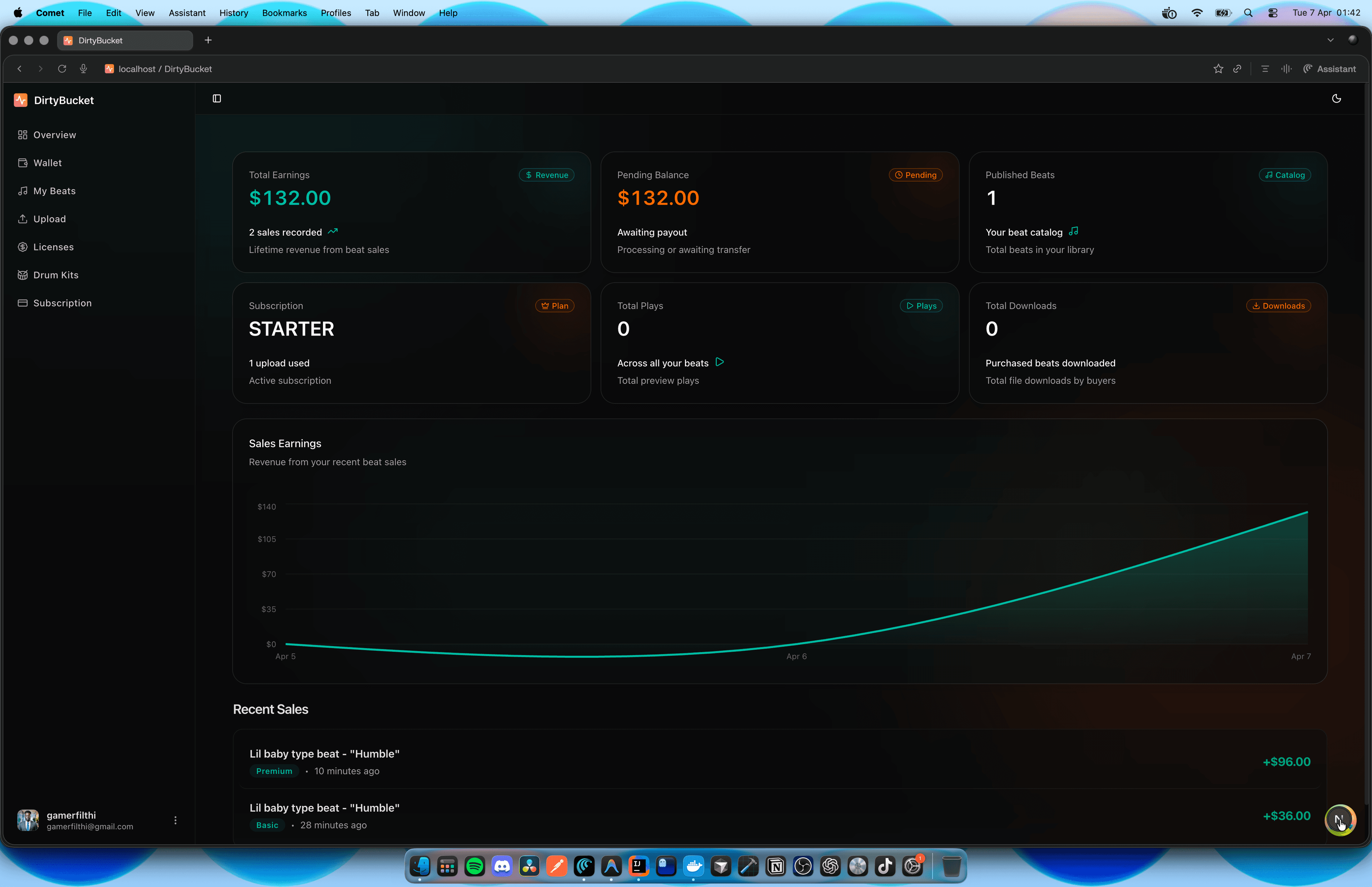This screenshot has width=1372, height=887.
Task: Open the Bookmarks menu in the menu bar
Action: click(x=284, y=13)
